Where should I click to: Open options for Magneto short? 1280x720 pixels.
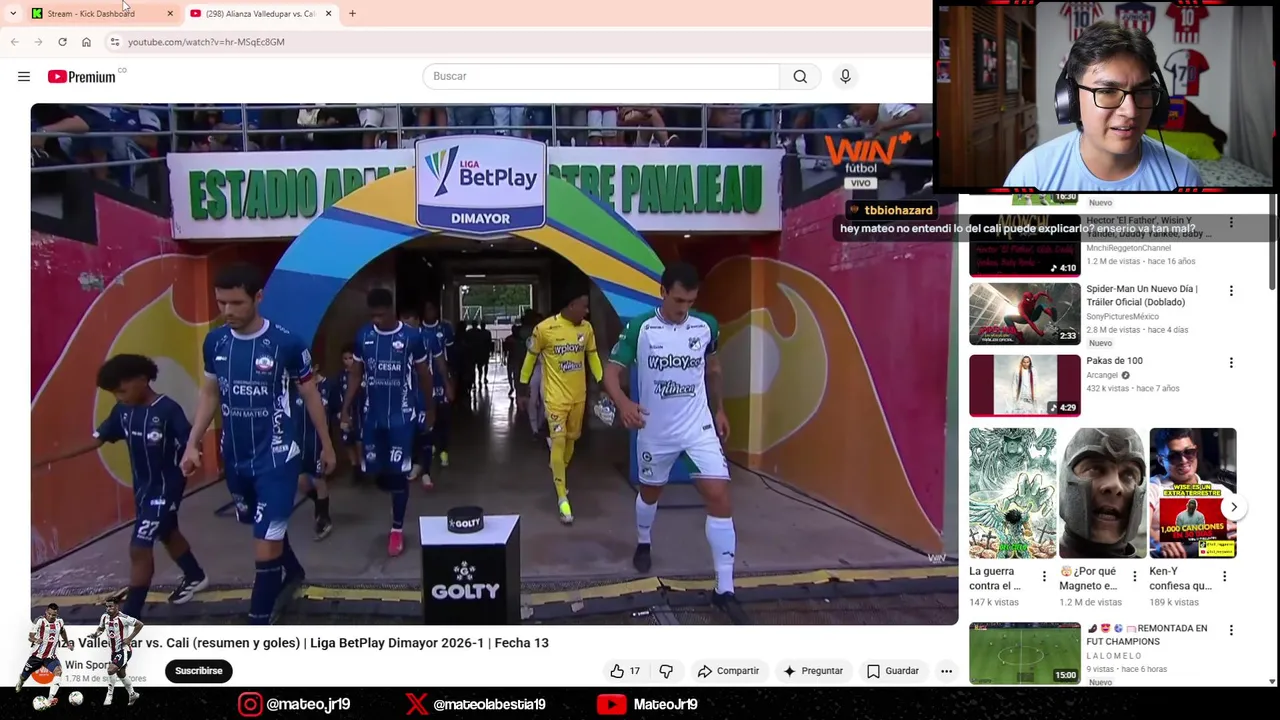point(1134,576)
